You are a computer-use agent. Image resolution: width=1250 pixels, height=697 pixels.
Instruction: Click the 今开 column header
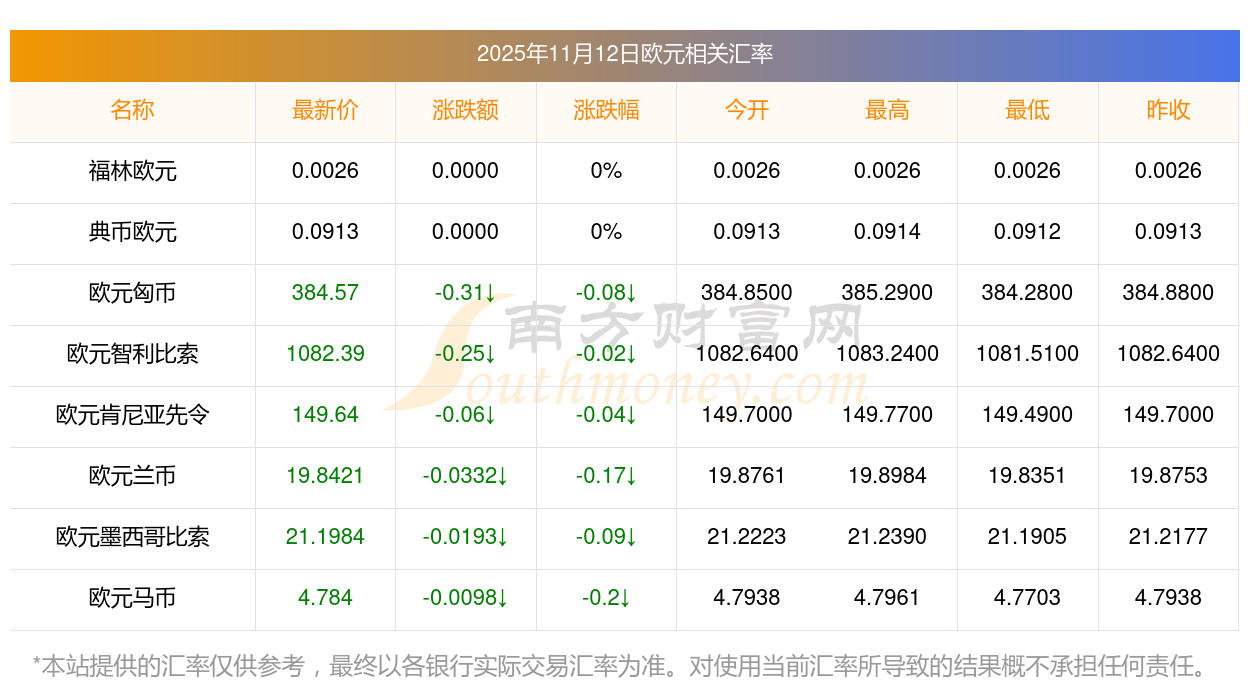(x=746, y=110)
